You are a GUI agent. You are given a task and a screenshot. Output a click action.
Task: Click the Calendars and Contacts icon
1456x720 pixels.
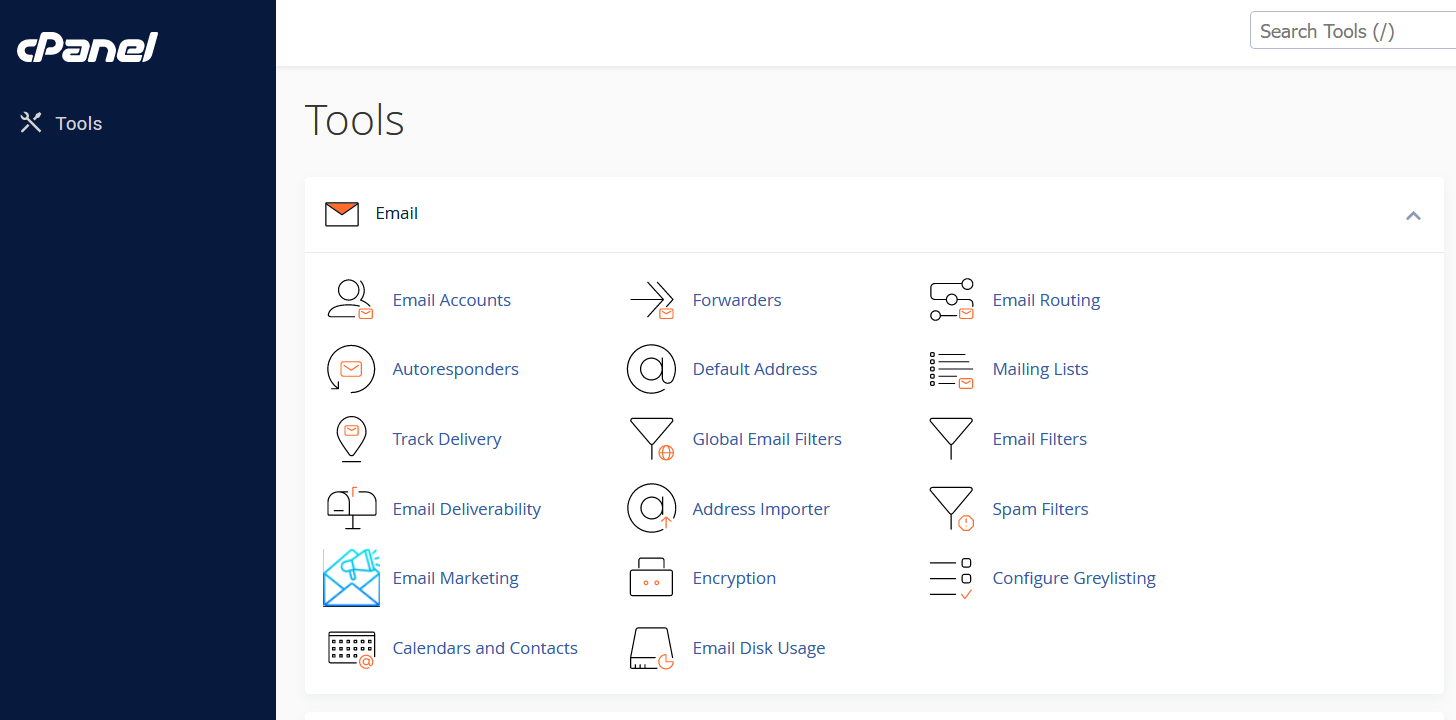tap(351, 648)
